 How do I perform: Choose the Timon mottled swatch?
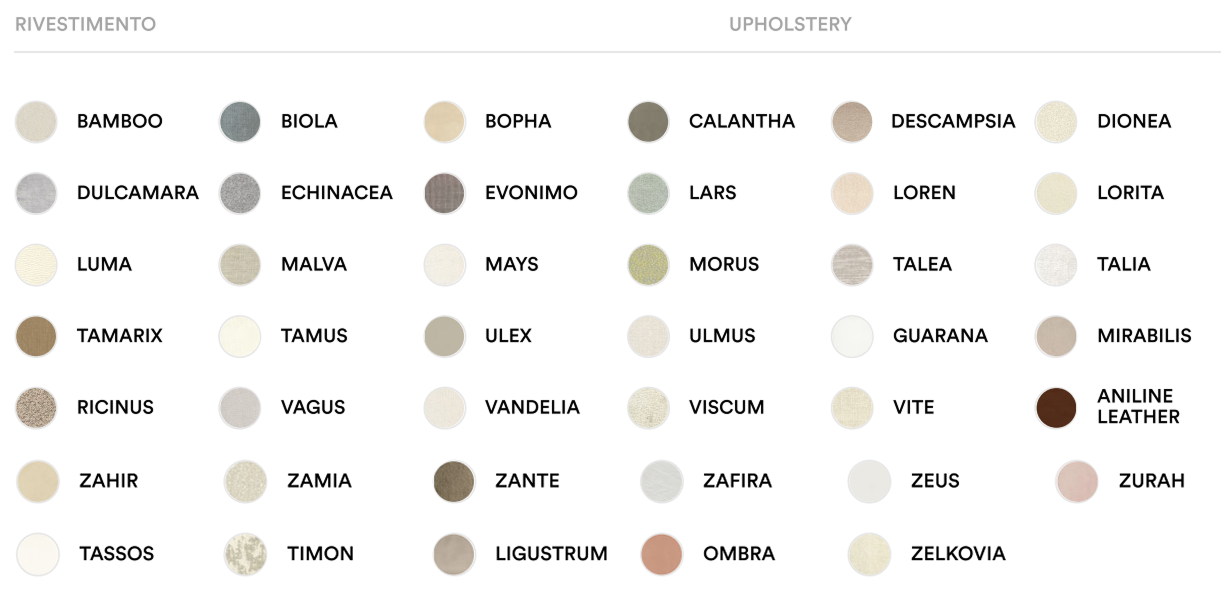click(x=246, y=554)
